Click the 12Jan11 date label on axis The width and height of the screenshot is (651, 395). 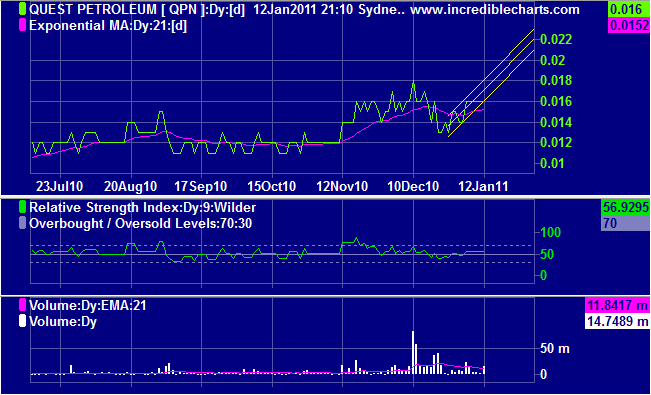(484, 187)
